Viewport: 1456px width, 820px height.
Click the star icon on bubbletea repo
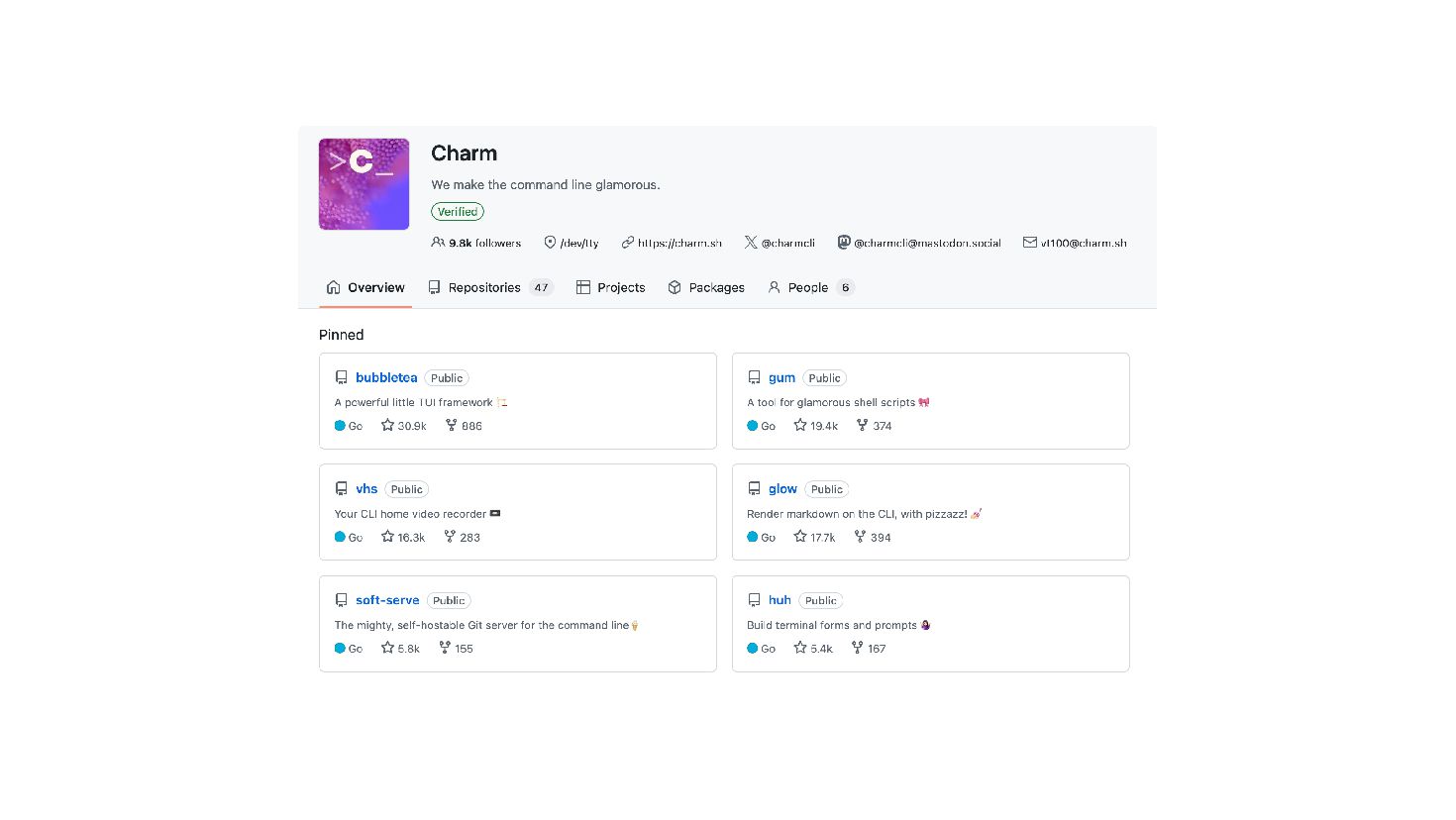(387, 425)
